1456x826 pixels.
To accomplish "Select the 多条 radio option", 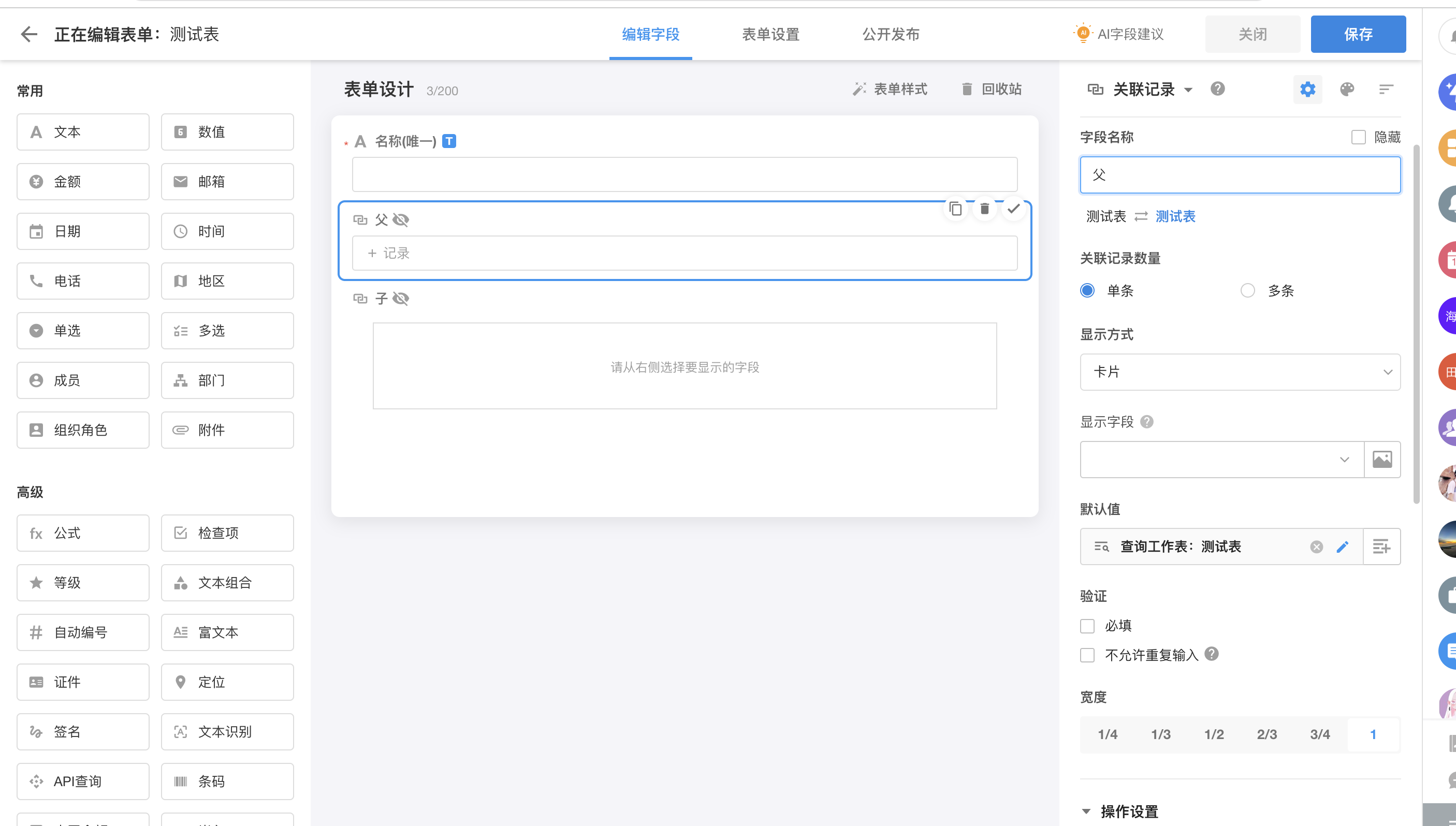I will pos(1247,290).
